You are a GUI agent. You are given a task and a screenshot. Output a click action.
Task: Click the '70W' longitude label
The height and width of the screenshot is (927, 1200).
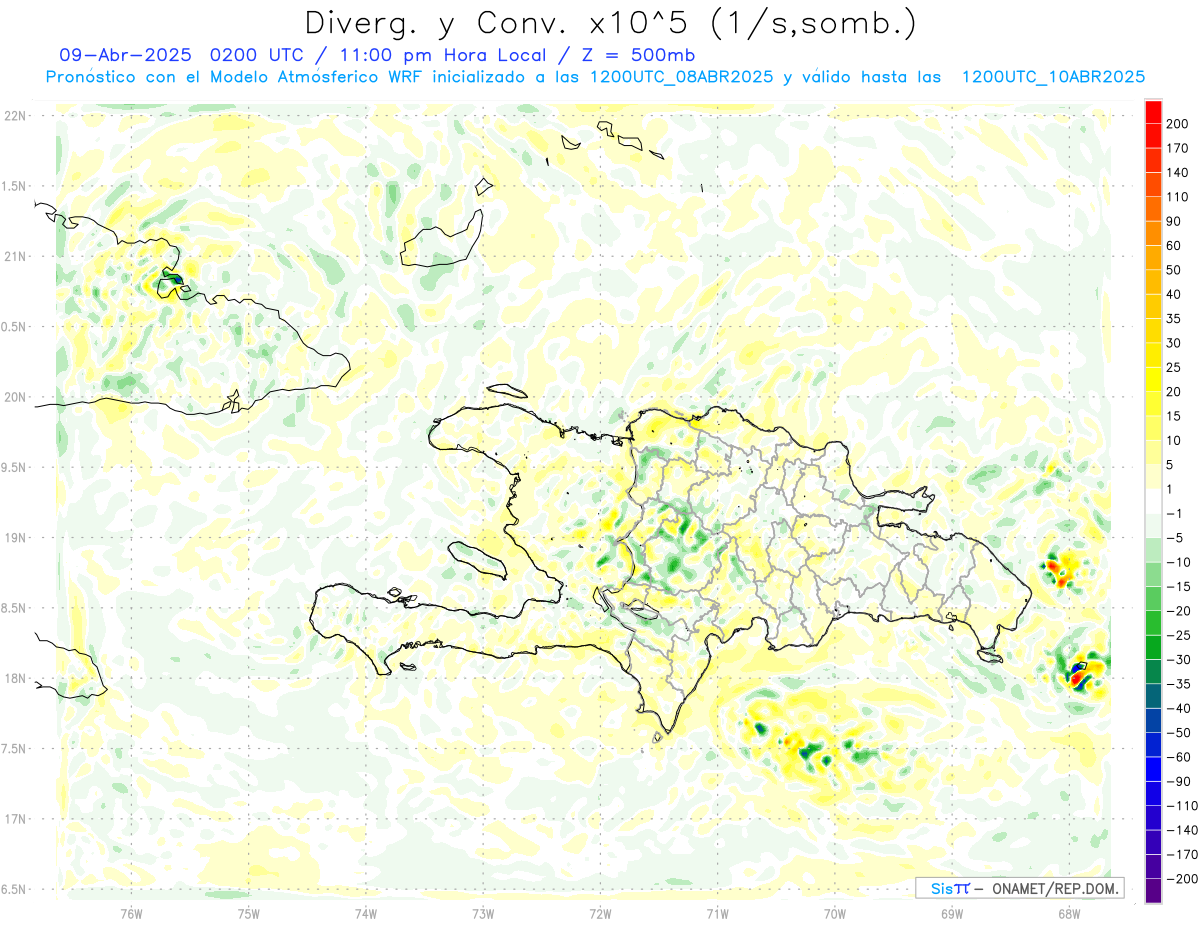tap(835, 913)
